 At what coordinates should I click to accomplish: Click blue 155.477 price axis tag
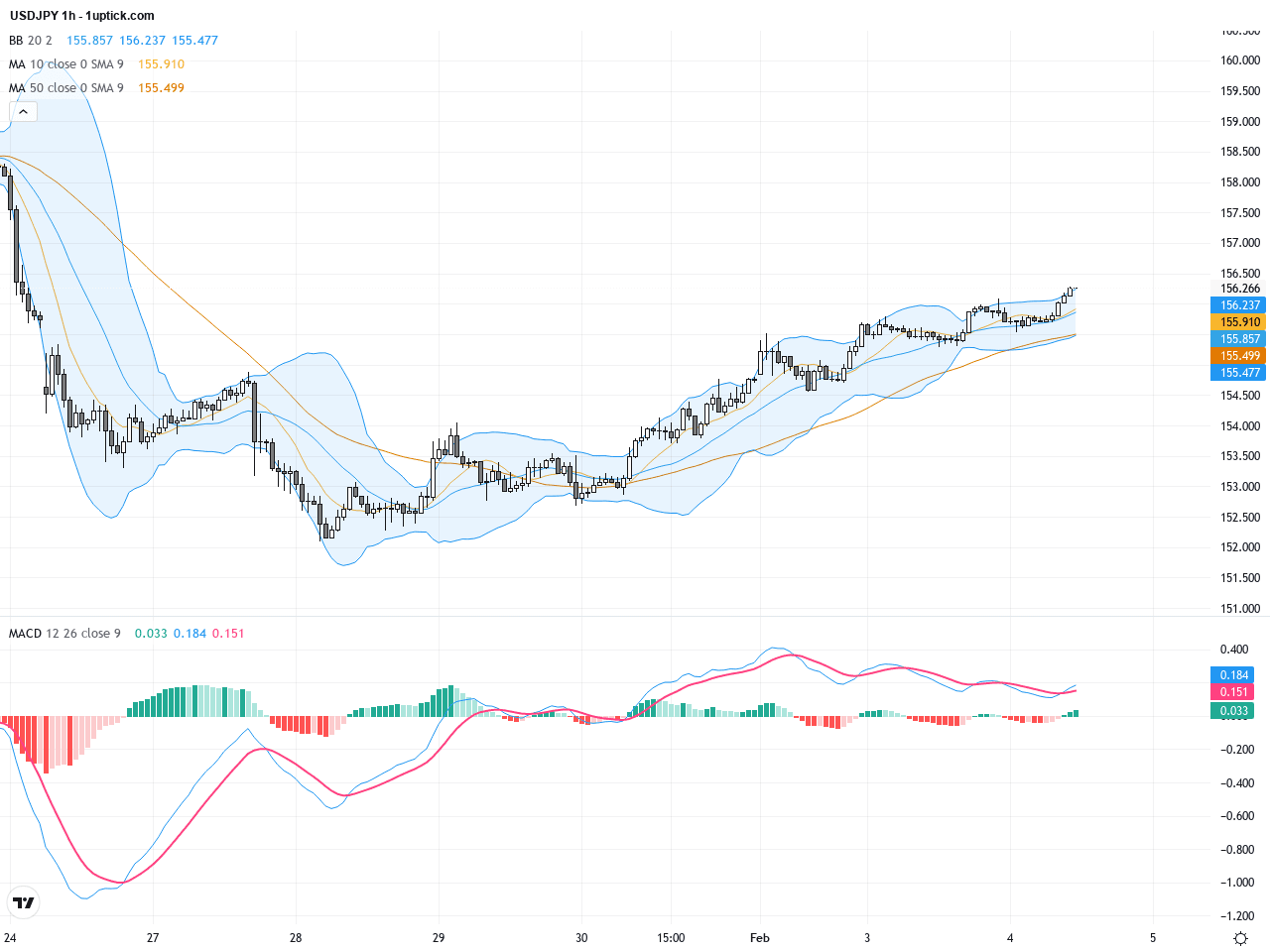click(1239, 373)
